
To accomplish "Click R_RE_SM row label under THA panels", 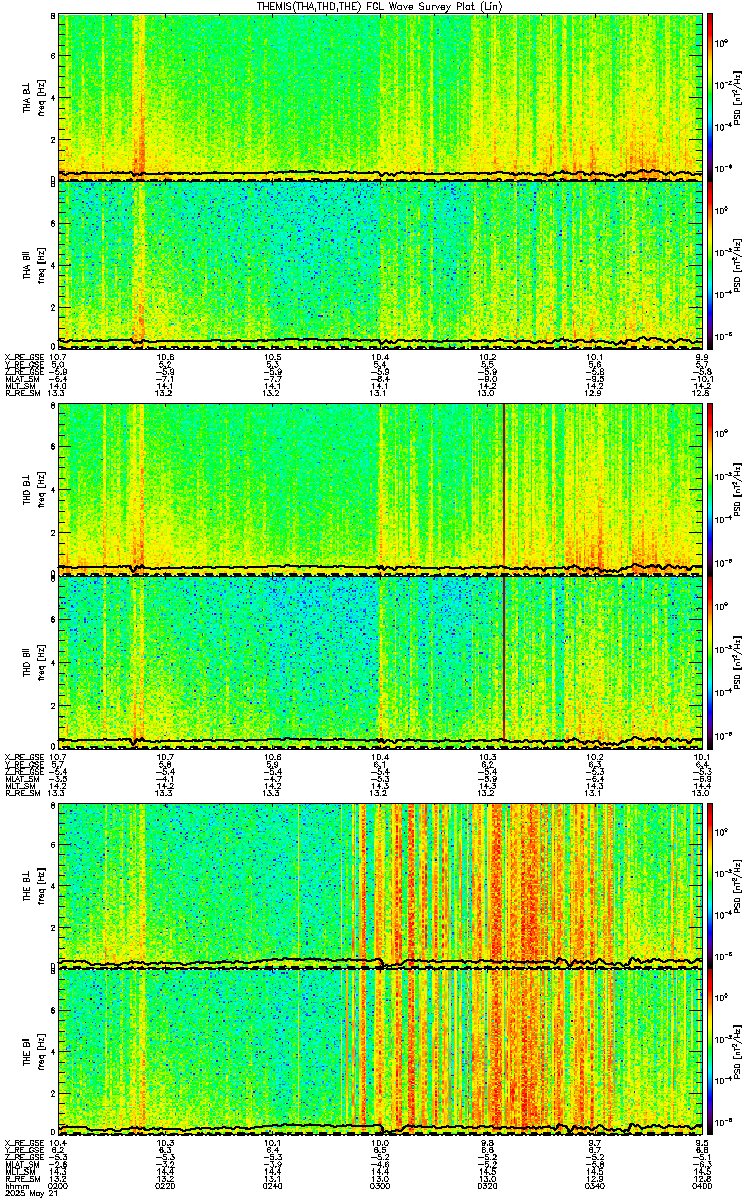I will point(21,394).
